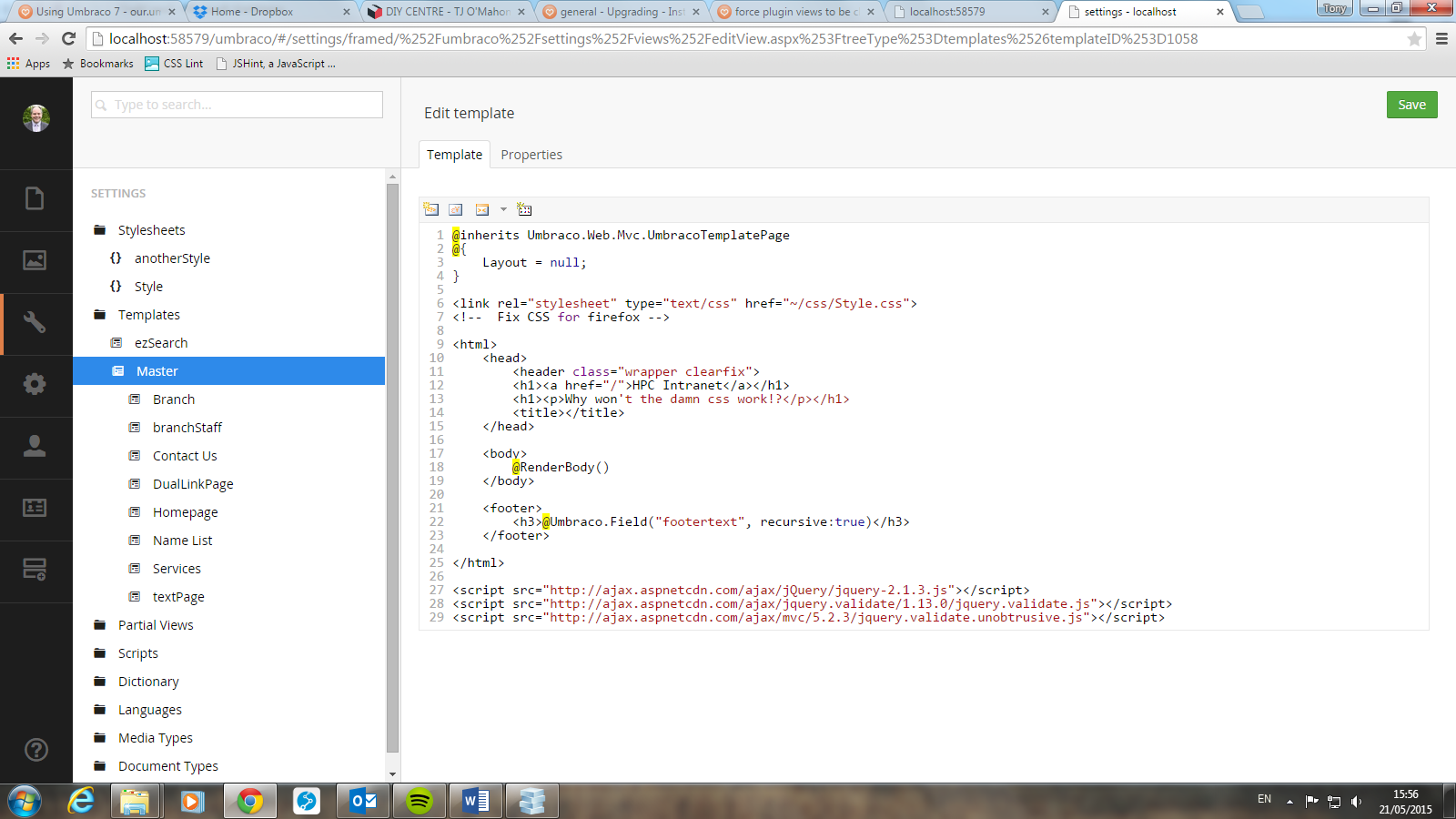Click the volume icon in system tray
1456x819 pixels.
tap(1356, 802)
